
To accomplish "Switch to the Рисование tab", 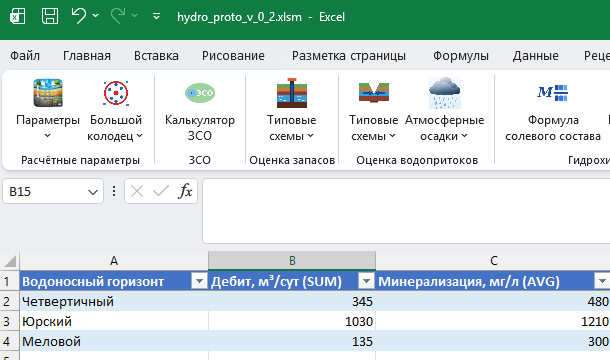I will (233, 56).
